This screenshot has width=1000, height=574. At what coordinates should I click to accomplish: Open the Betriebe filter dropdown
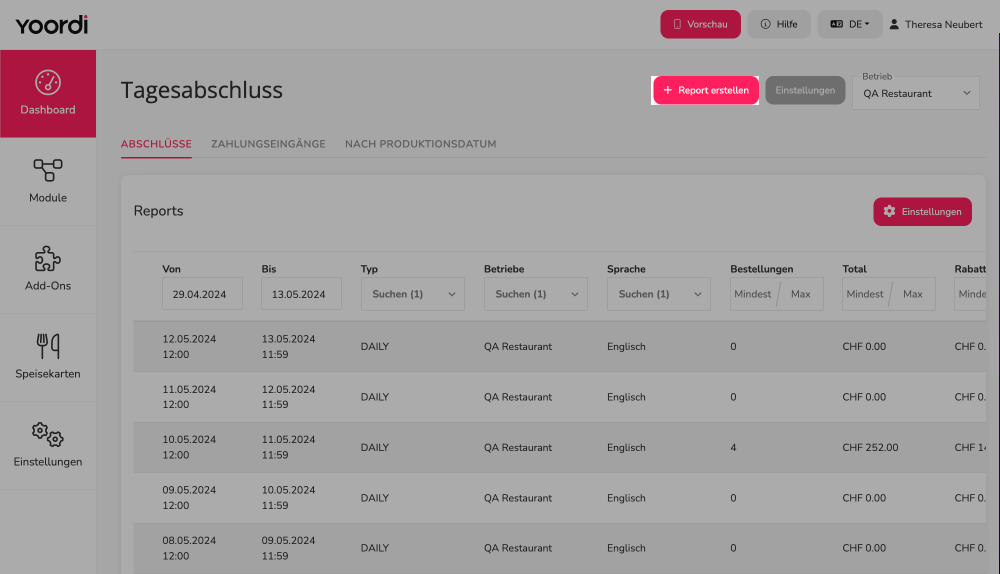click(x=536, y=294)
